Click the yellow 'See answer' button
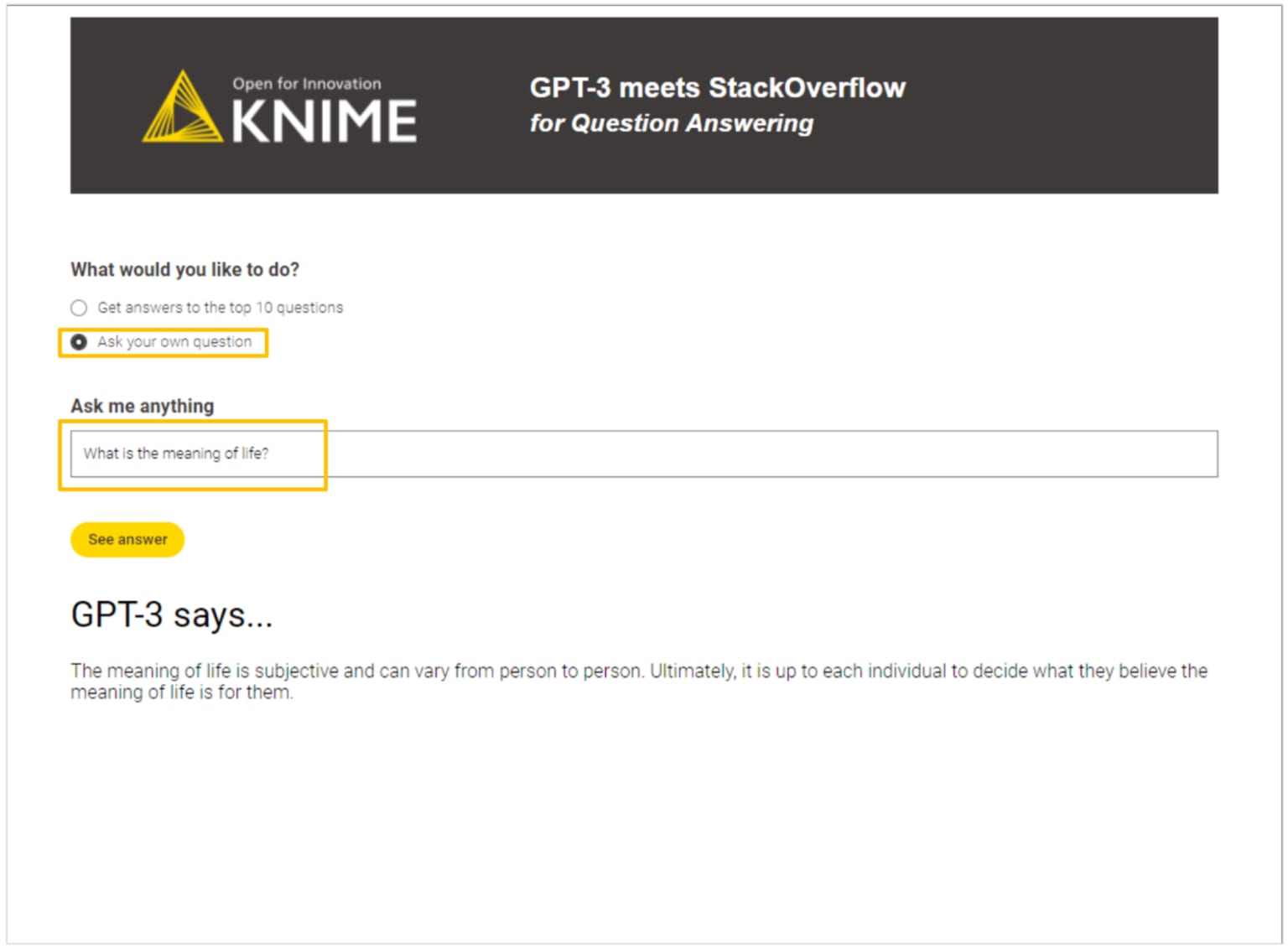 click(127, 539)
